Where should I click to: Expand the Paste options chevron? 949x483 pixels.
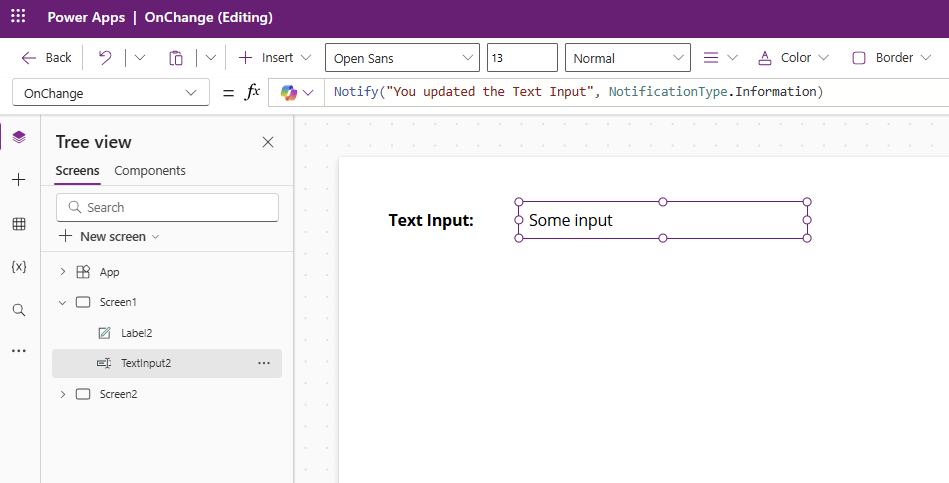point(211,58)
